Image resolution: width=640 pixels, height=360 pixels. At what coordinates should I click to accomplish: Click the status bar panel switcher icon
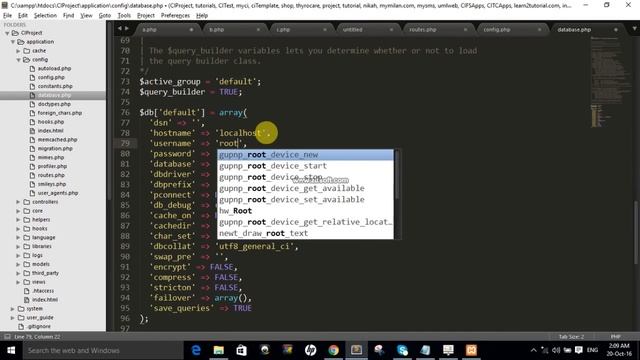tap(7, 337)
